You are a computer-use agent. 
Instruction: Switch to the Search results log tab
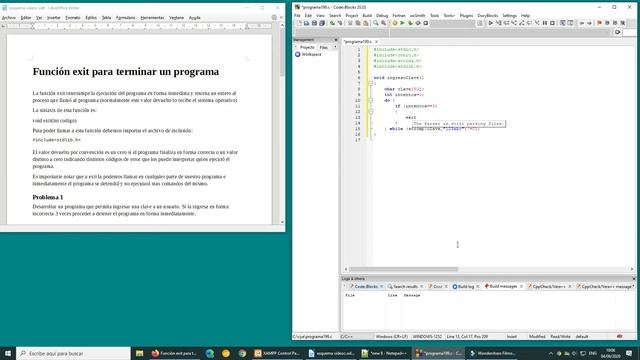[405, 287]
